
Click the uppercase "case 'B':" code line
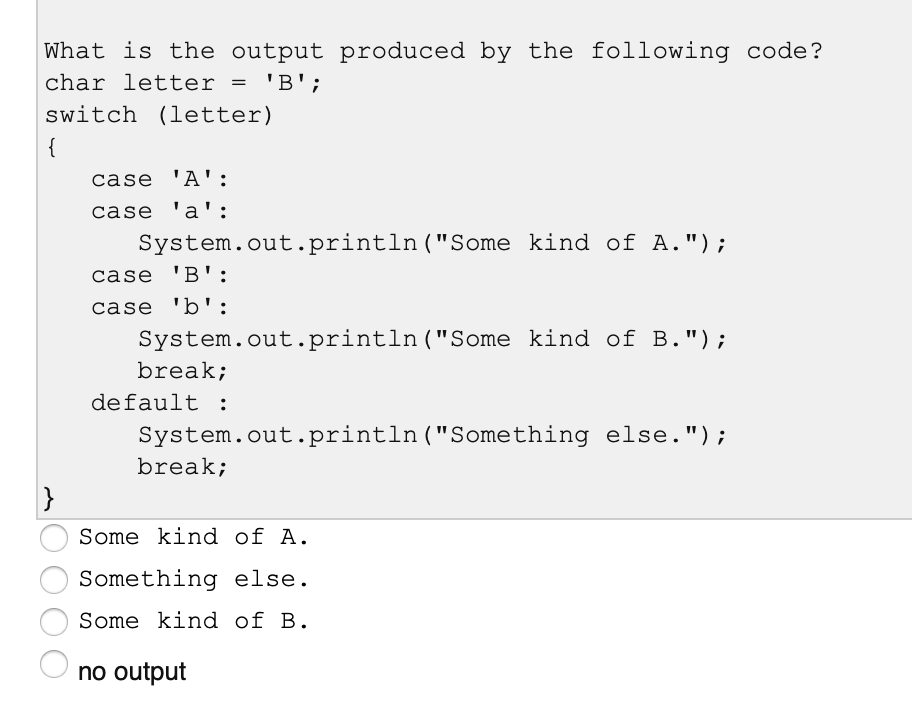pos(160,275)
